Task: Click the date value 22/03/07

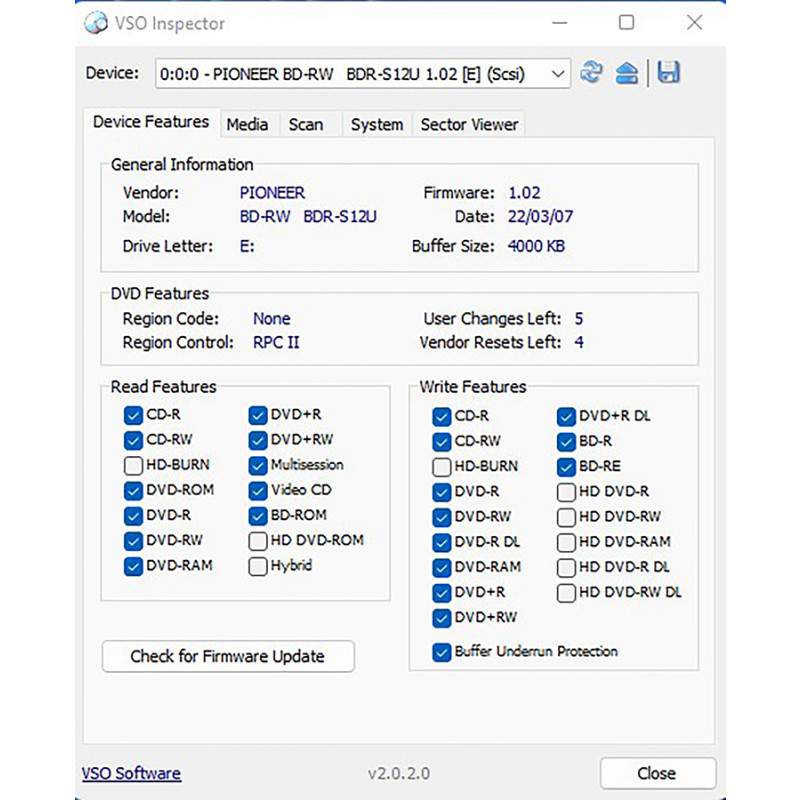Action: [540, 217]
